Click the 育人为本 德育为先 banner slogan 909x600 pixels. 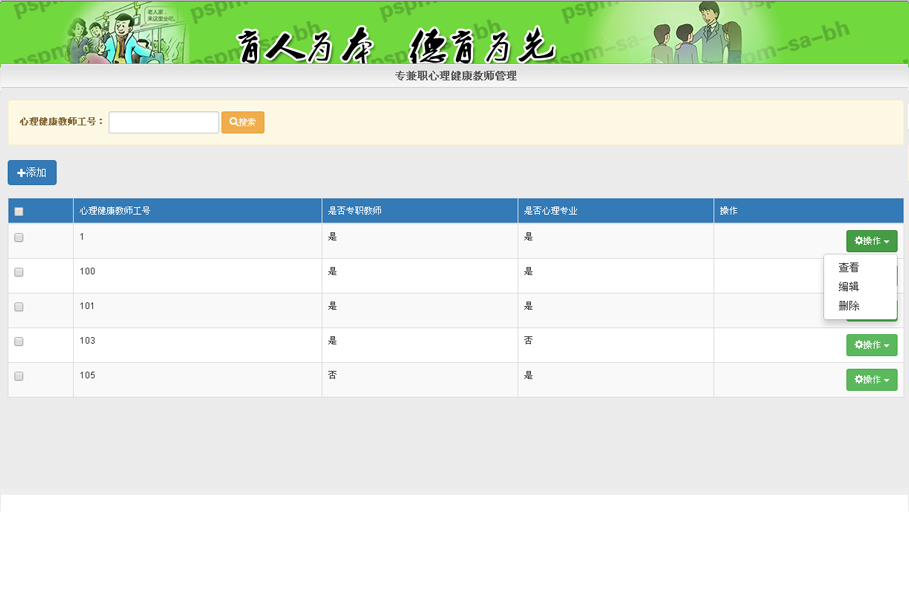coord(395,44)
